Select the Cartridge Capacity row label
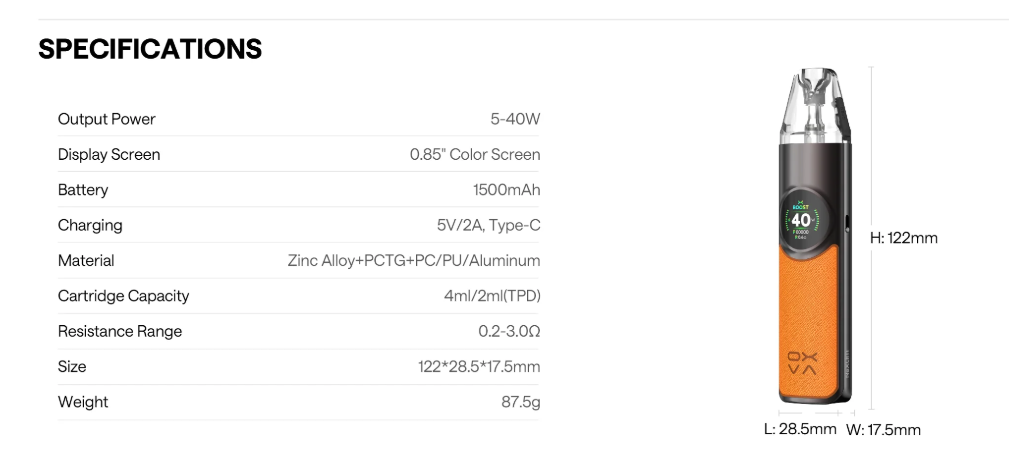Viewport: 1009px width, 470px height. (x=123, y=296)
